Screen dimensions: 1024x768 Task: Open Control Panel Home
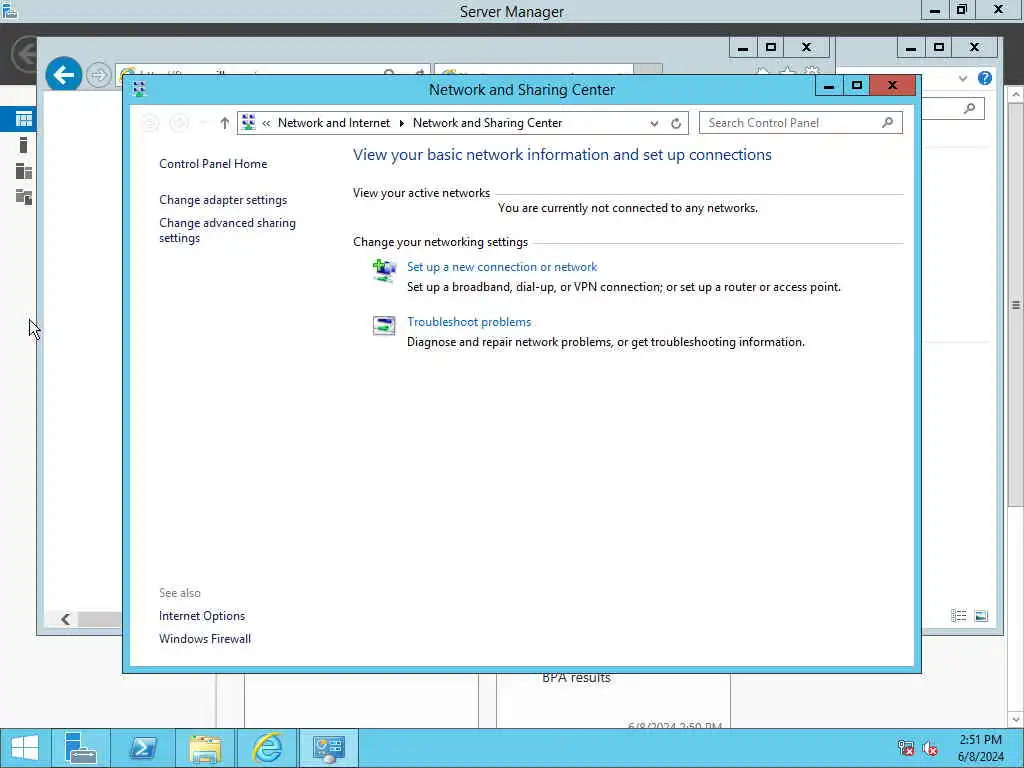click(x=213, y=164)
